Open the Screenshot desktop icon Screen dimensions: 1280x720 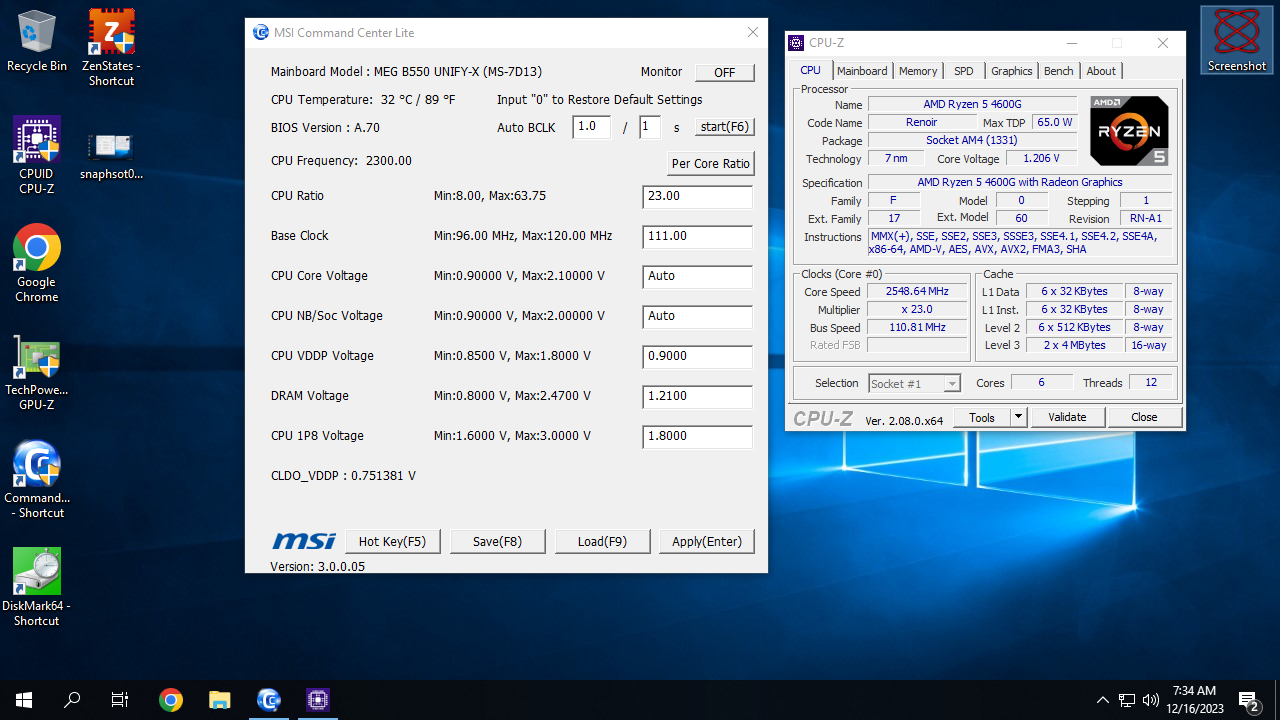pyautogui.click(x=1237, y=40)
